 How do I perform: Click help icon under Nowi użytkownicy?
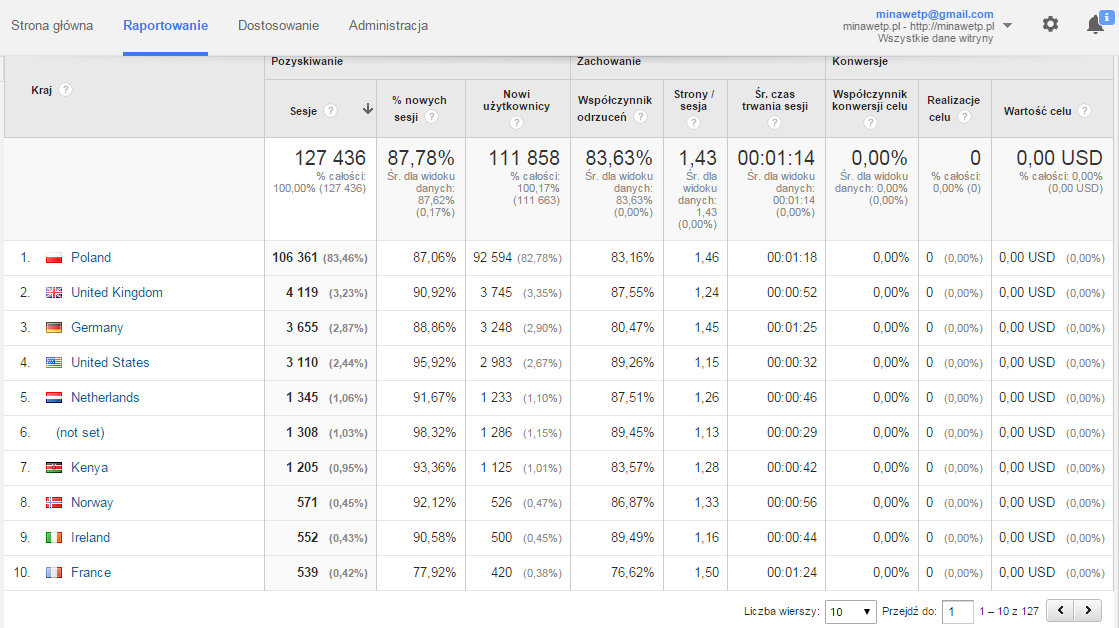[x=516, y=123]
